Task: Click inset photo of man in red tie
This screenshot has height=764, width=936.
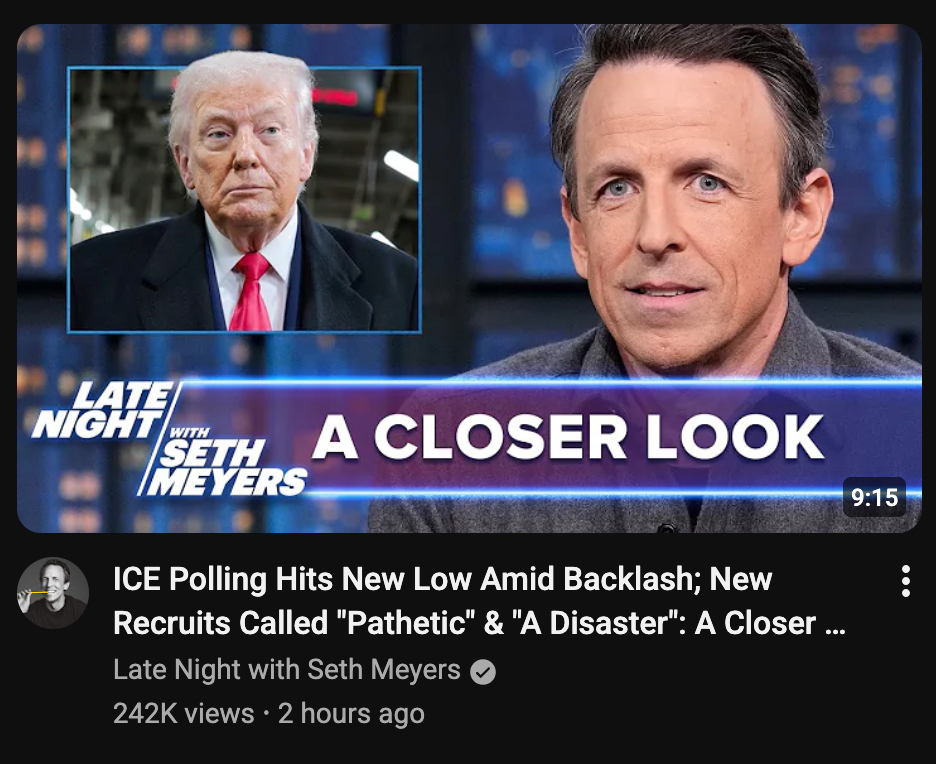Action: 244,199
